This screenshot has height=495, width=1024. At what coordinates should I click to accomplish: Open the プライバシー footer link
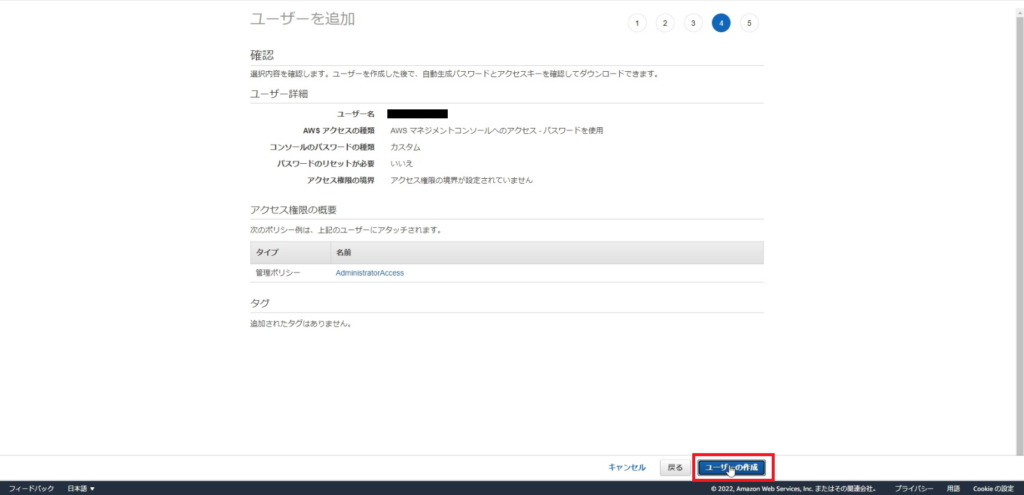(x=914, y=488)
